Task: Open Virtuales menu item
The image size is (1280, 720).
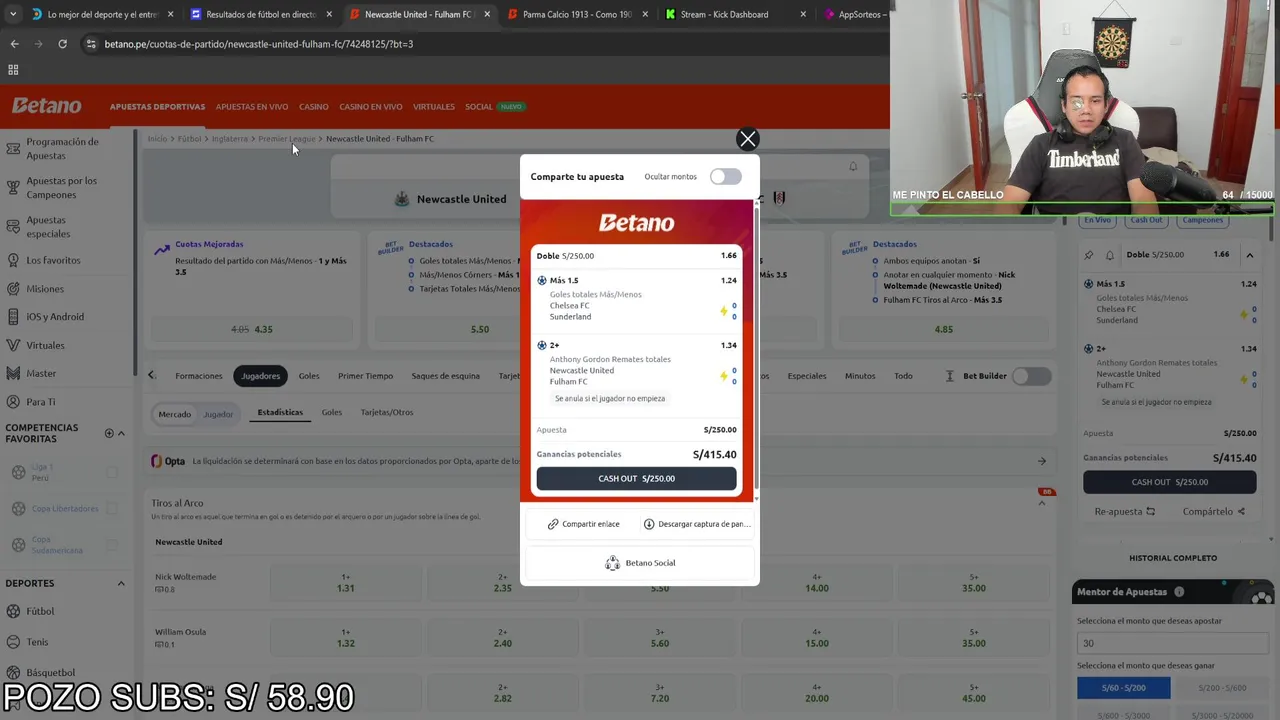Action: click(434, 107)
